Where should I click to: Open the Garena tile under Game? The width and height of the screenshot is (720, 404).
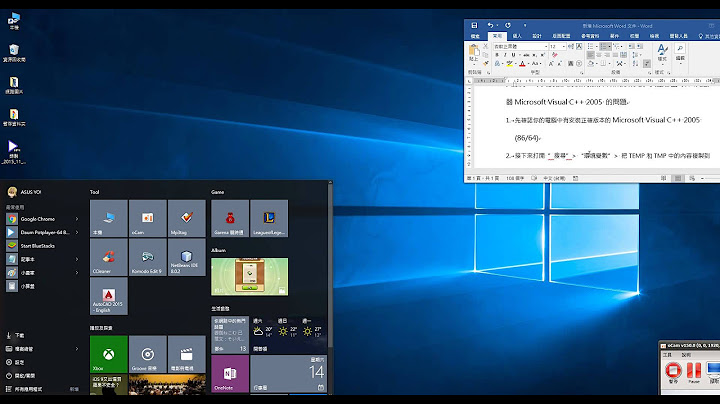click(x=230, y=219)
